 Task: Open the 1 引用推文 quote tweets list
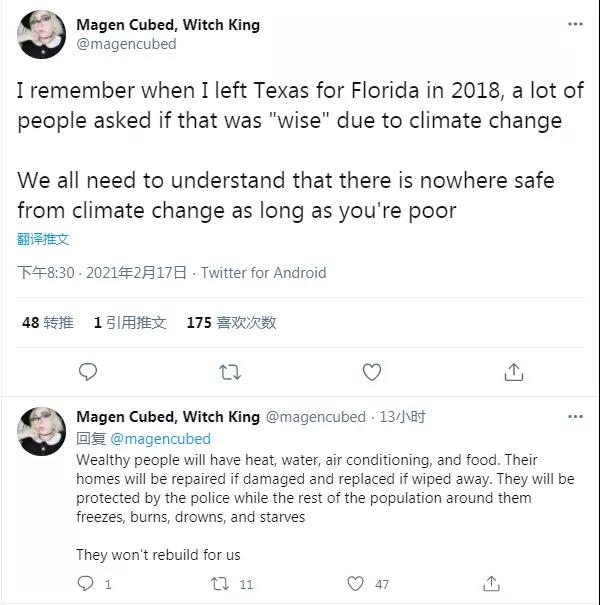(129, 322)
